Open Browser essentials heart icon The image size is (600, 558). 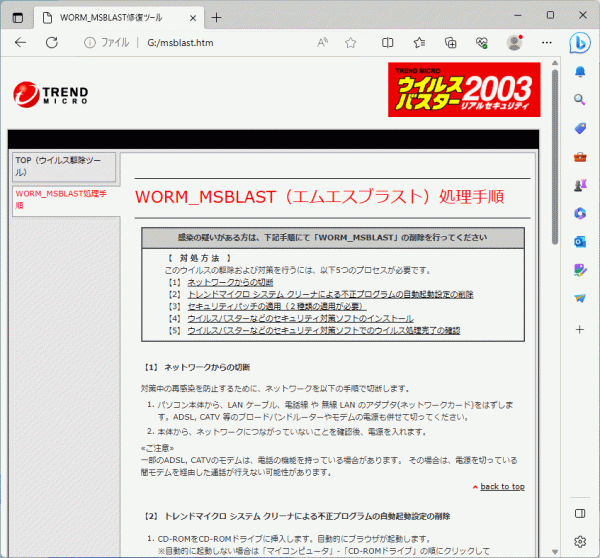(x=482, y=42)
